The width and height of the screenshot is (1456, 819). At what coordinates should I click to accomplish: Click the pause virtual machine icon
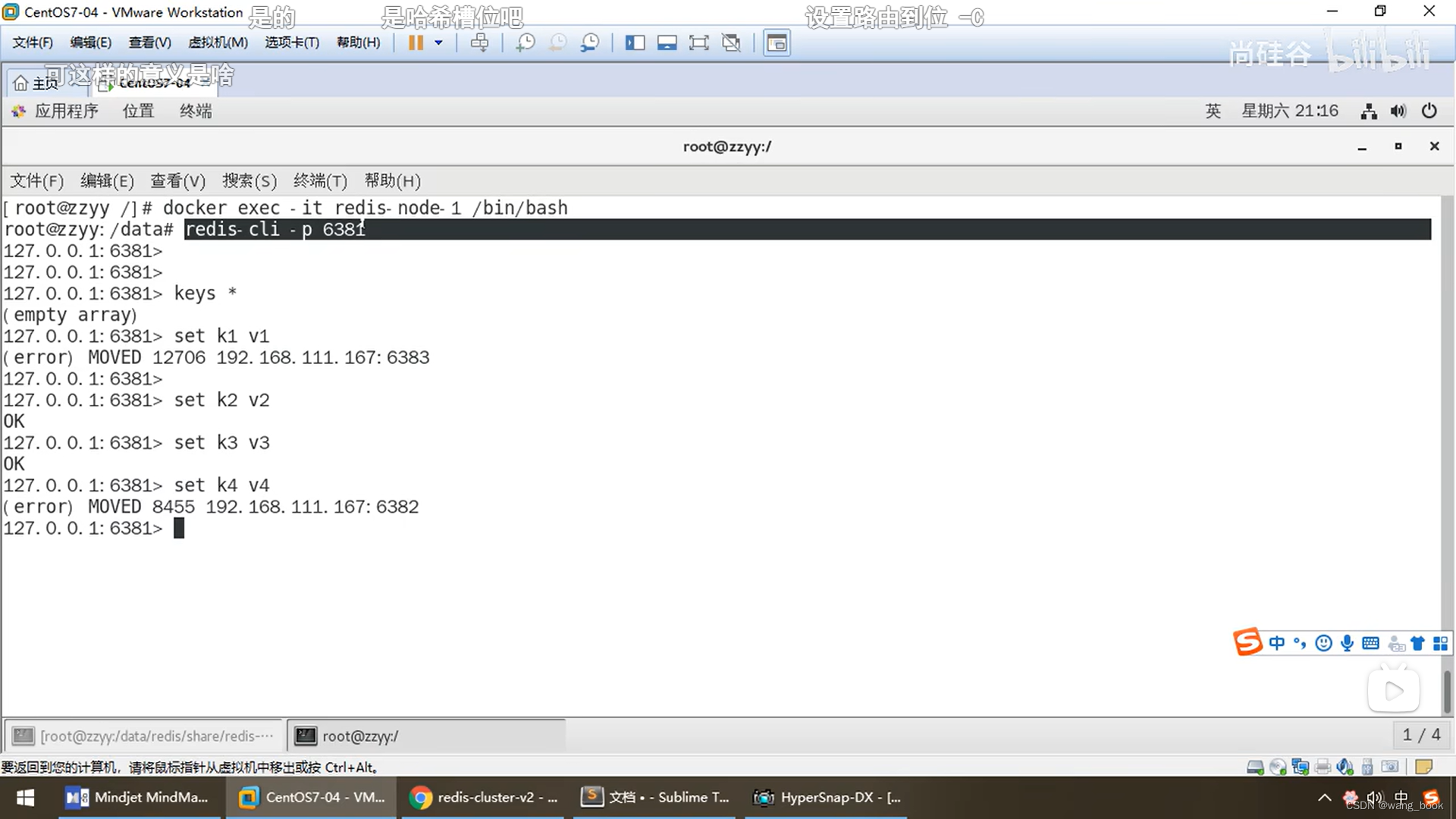416,42
